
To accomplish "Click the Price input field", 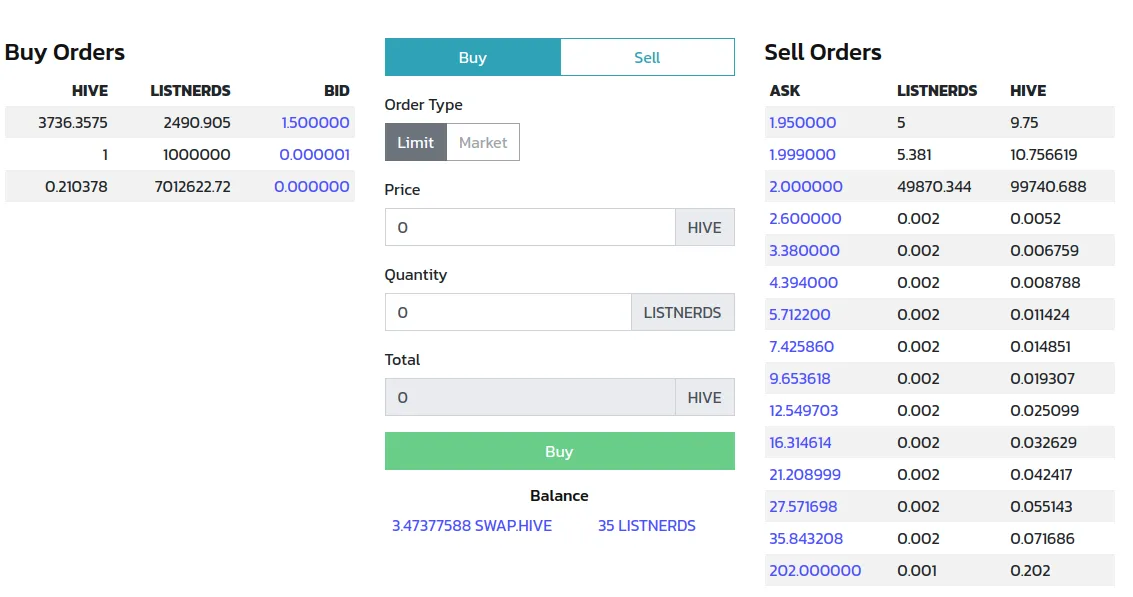I will pyautogui.click(x=530, y=227).
